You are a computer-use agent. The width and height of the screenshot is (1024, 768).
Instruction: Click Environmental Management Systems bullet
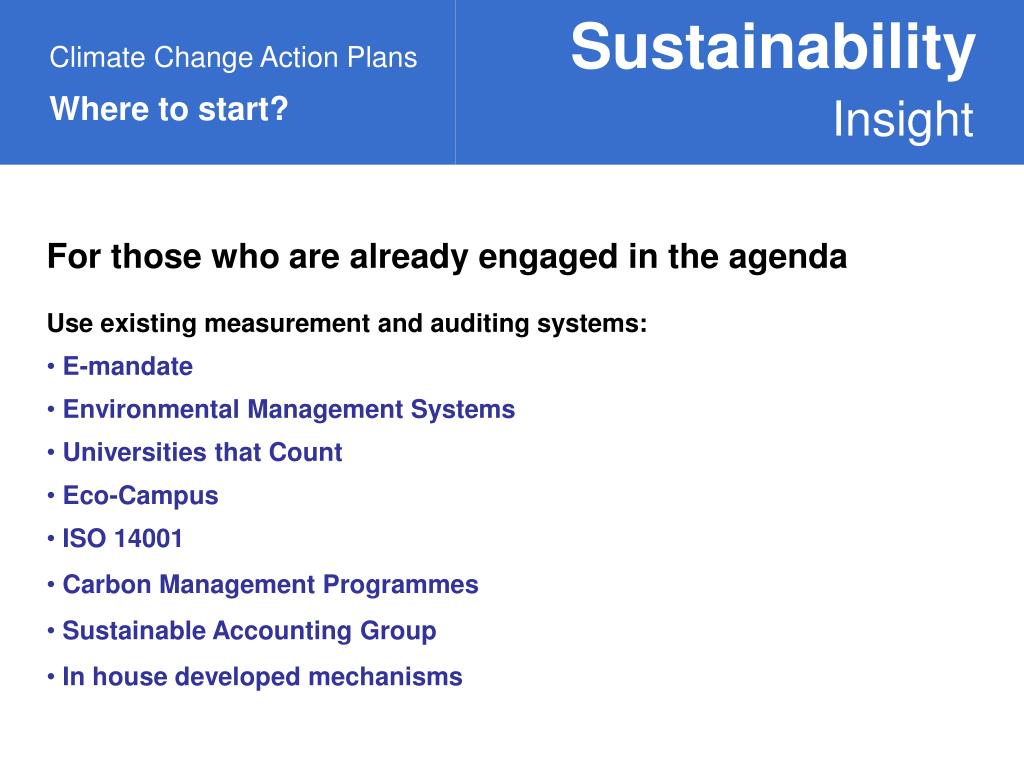(289, 410)
